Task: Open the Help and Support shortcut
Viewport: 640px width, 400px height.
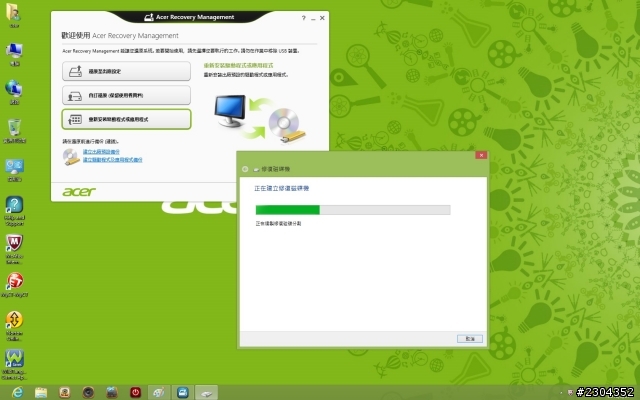Action: coord(14,211)
